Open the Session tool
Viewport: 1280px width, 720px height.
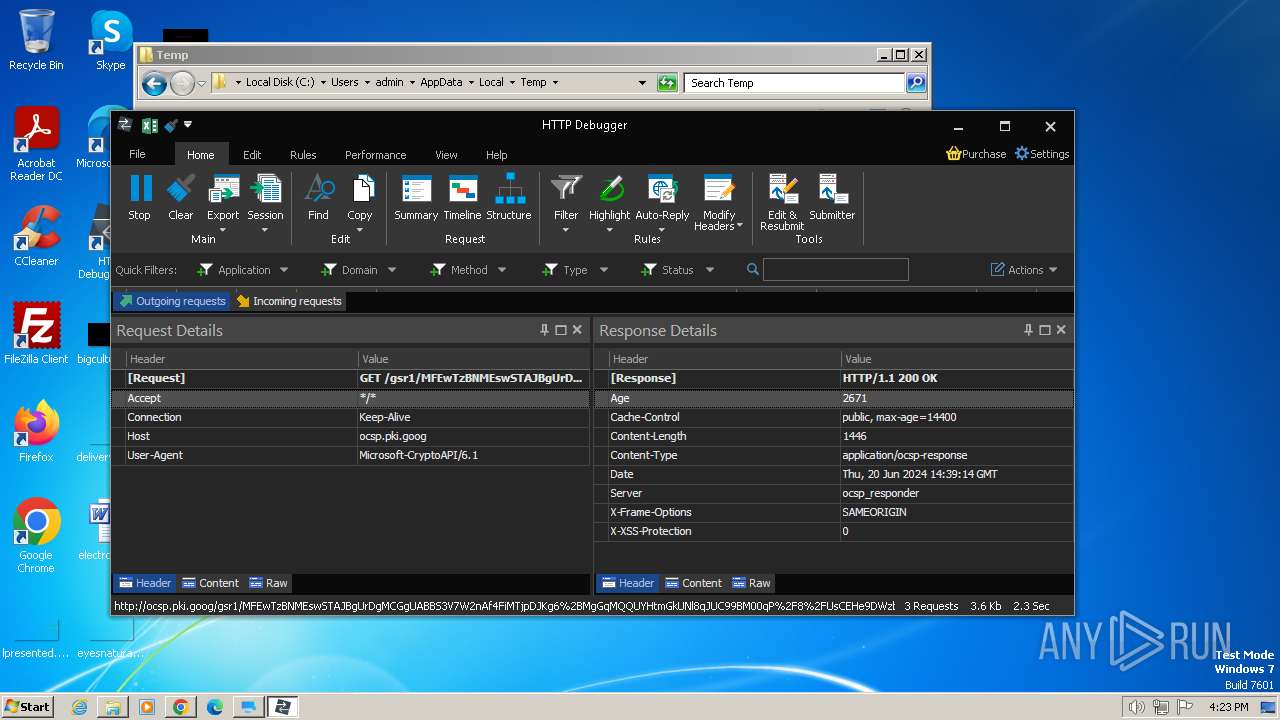tap(265, 197)
